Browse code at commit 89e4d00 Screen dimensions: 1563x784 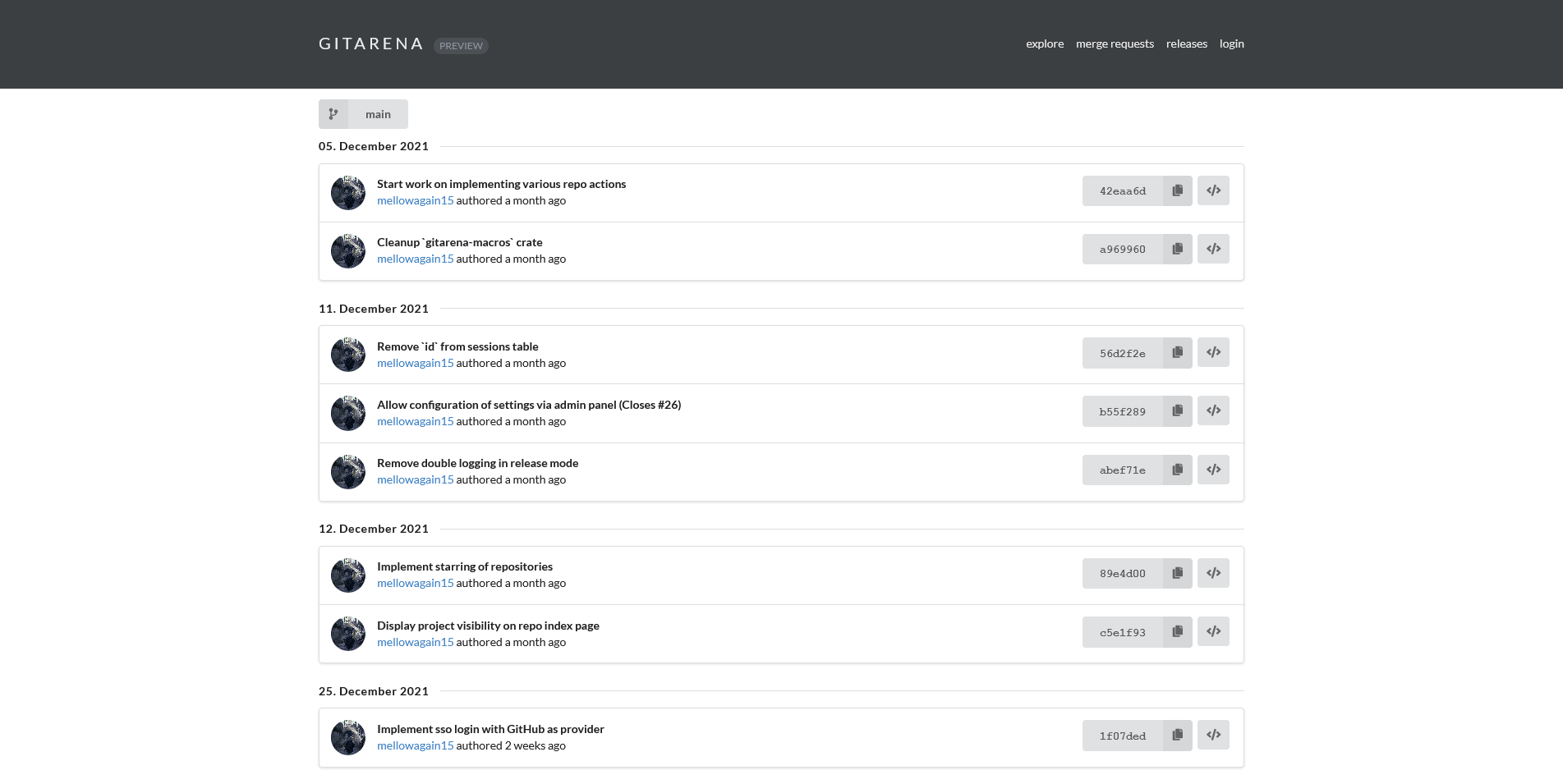[x=1213, y=573]
